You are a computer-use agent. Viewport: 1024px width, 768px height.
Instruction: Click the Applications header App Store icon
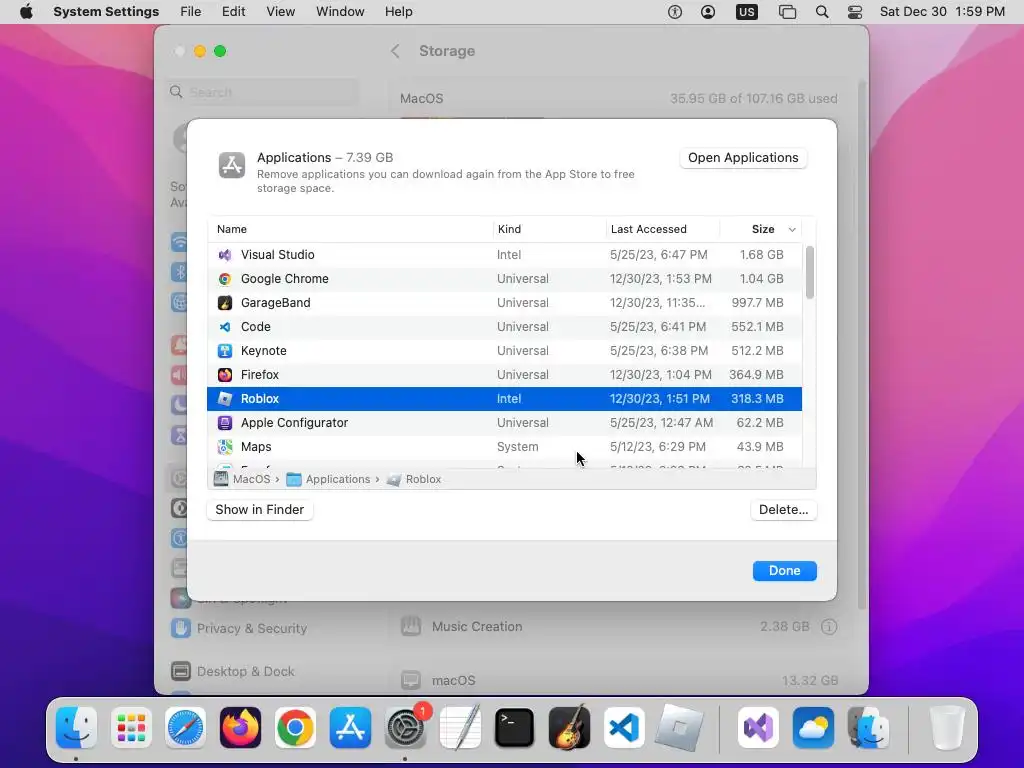click(x=232, y=165)
